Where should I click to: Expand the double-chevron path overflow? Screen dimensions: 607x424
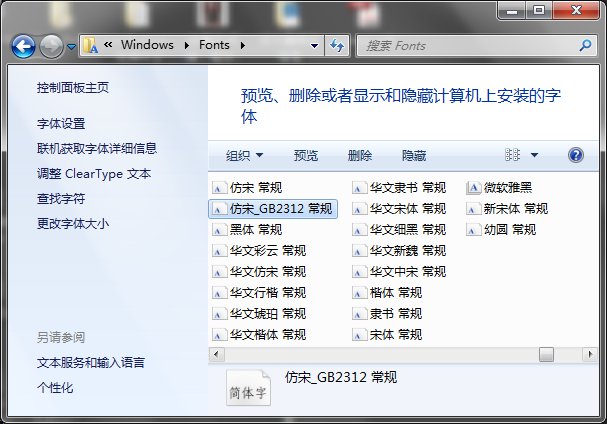[108, 45]
